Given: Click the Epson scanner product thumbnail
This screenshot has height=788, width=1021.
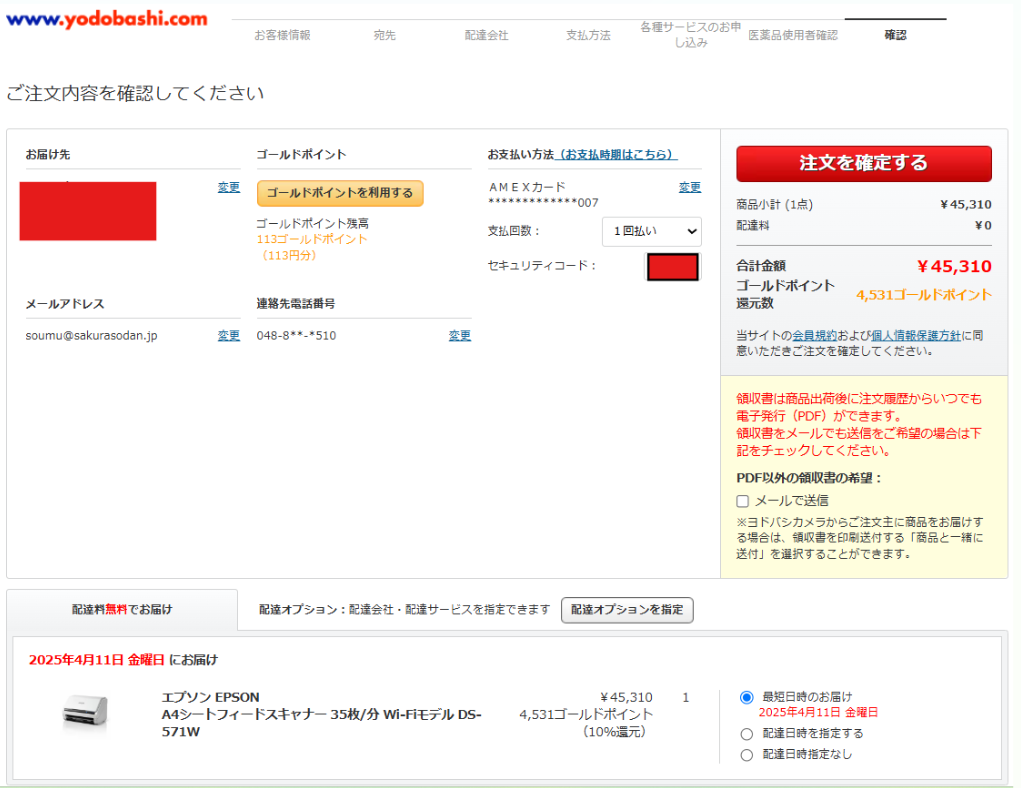Looking at the screenshot, I should click(x=84, y=714).
